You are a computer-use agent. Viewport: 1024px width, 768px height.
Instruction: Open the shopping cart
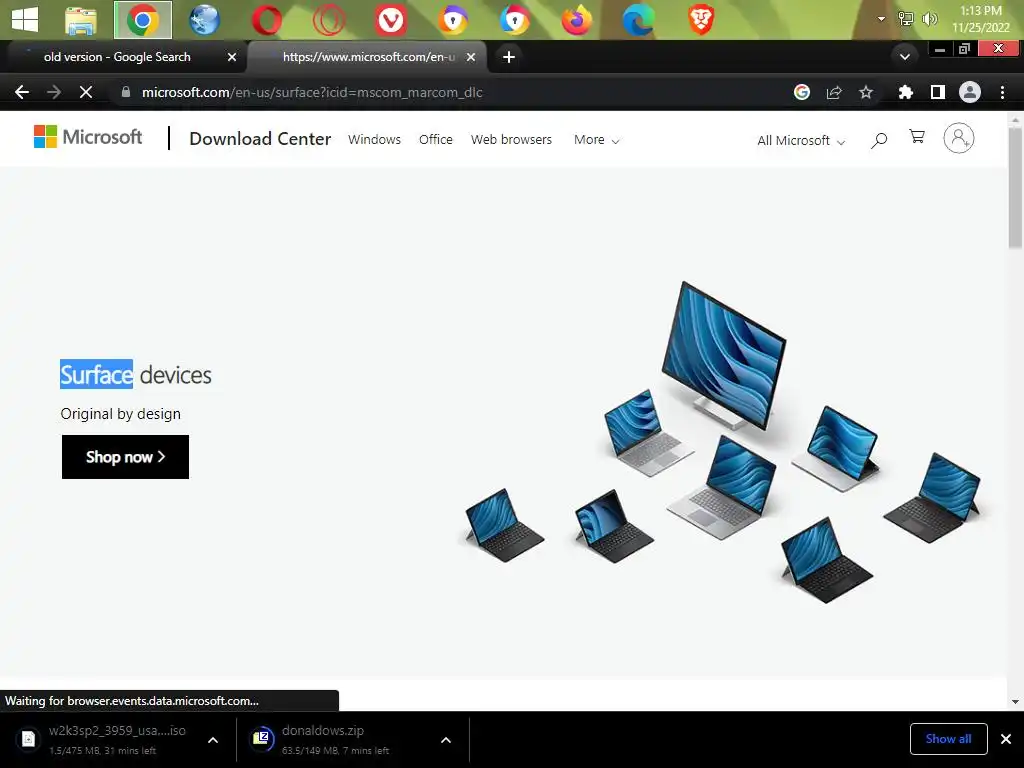[917, 136]
